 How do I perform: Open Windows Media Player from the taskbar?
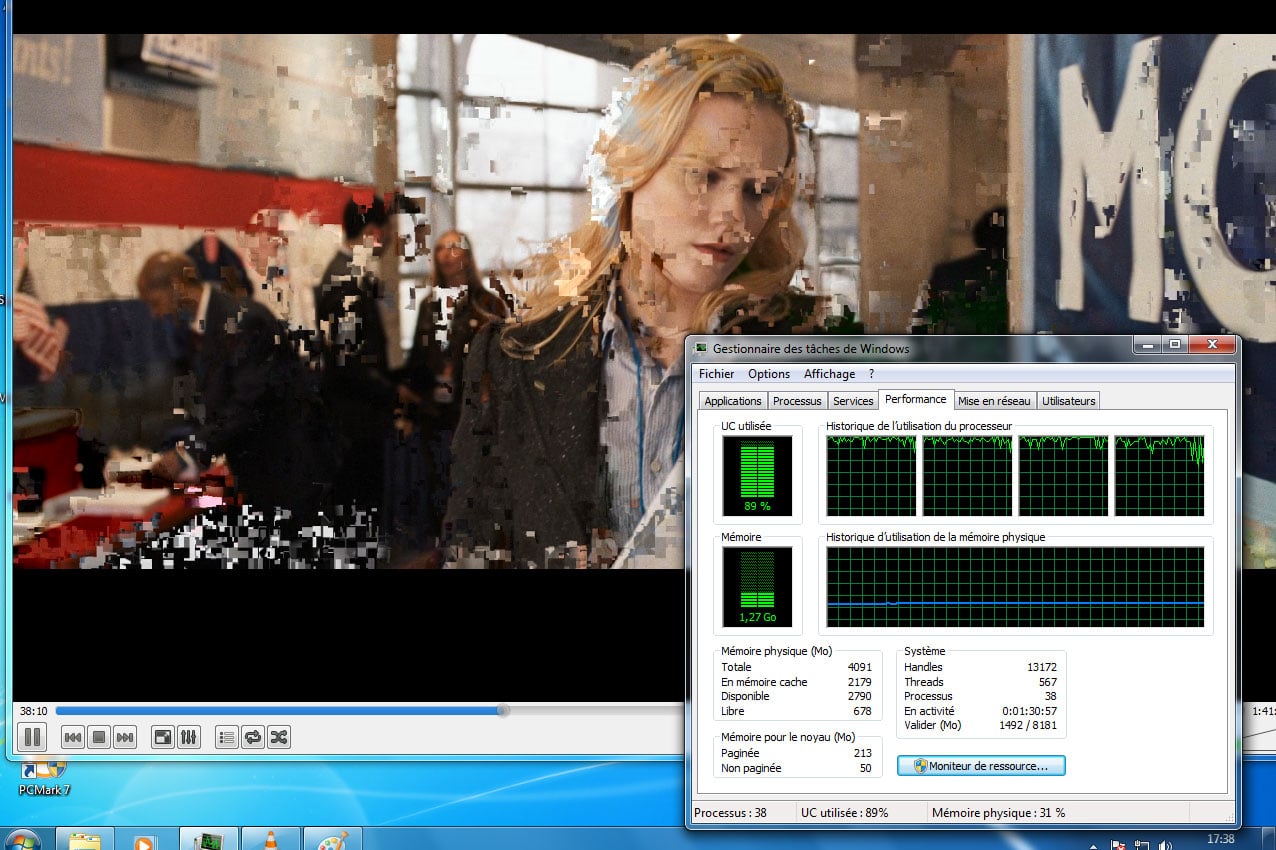(x=146, y=840)
